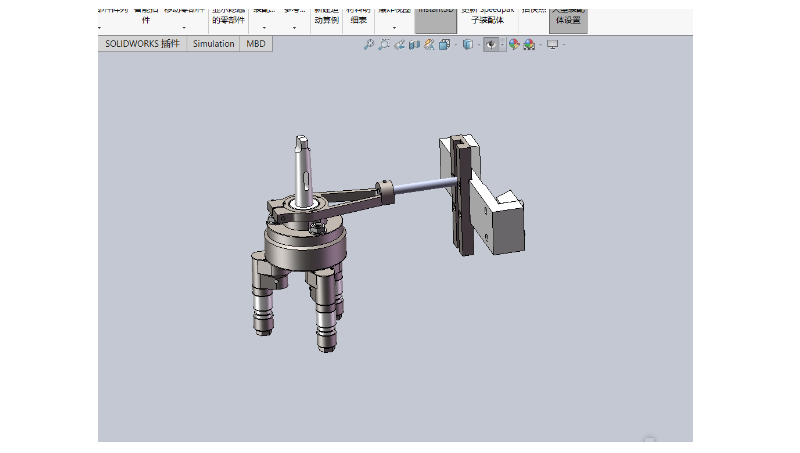Click Dynamic Annotation Views icon

[x=429, y=45]
